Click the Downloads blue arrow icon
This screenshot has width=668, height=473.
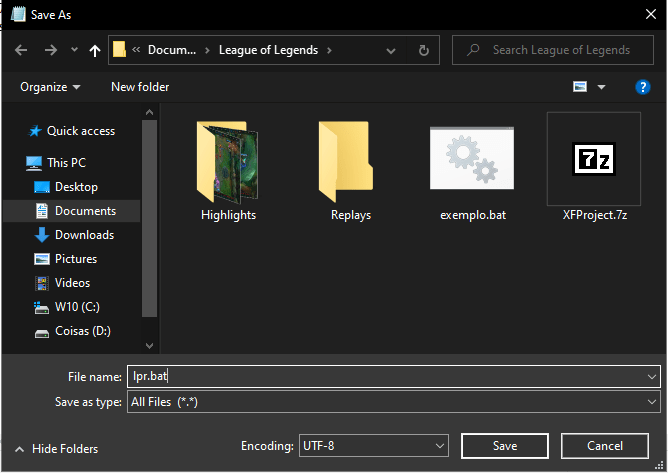(x=41, y=235)
